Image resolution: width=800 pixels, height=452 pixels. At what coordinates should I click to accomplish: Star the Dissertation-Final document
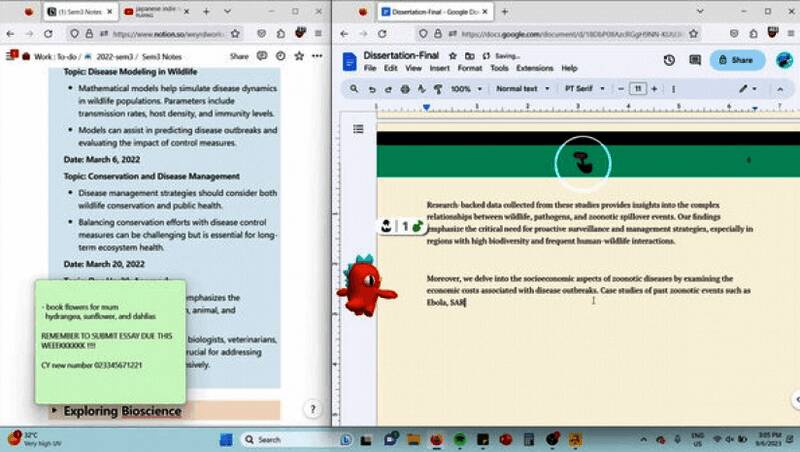[x=453, y=56]
